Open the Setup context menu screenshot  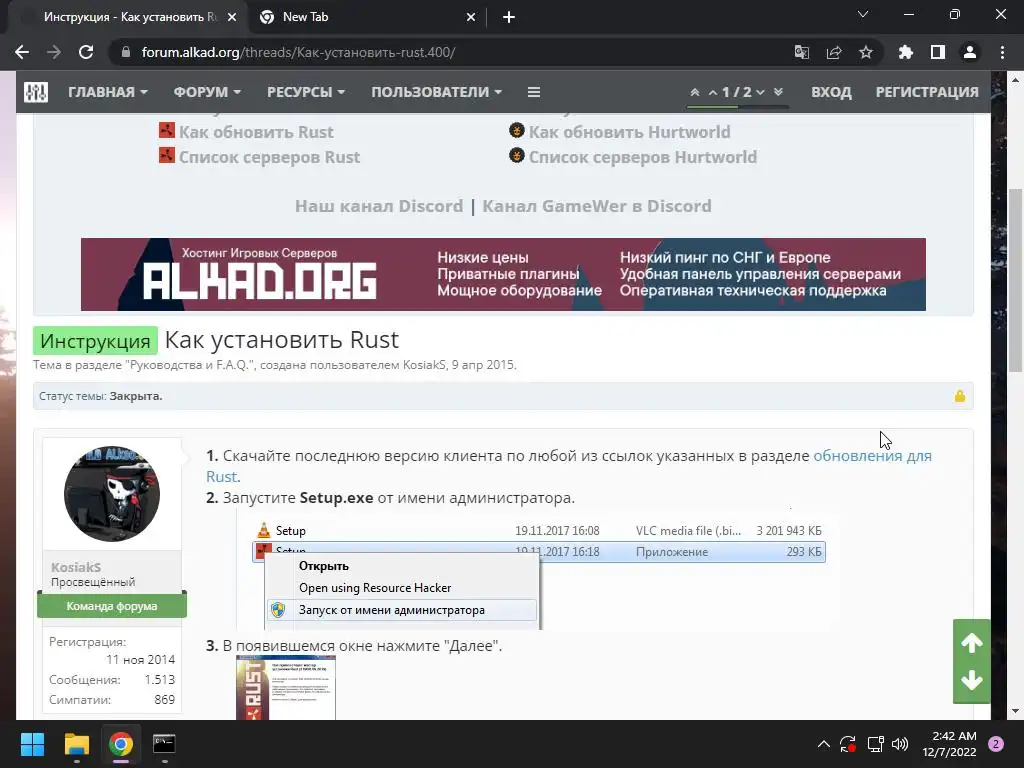pyautogui.click(x=535, y=569)
